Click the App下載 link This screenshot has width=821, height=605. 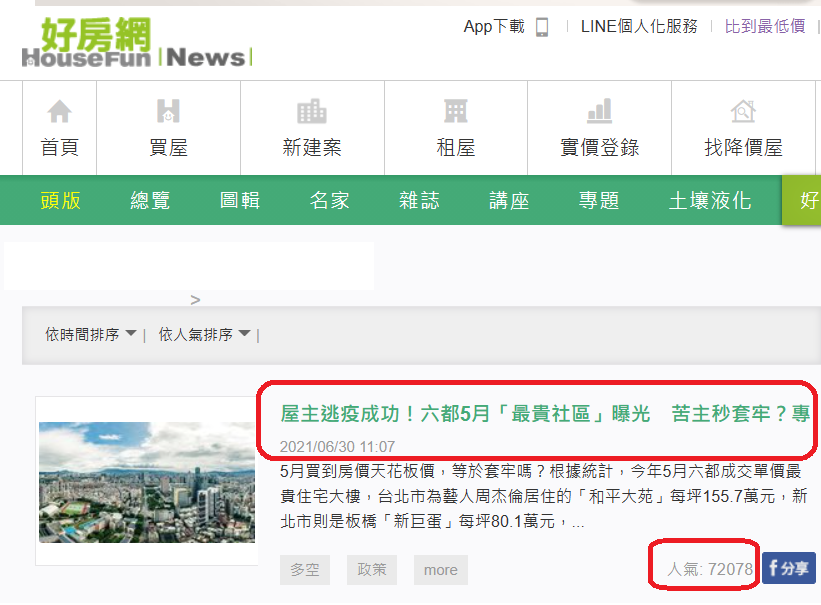click(x=494, y=26)
